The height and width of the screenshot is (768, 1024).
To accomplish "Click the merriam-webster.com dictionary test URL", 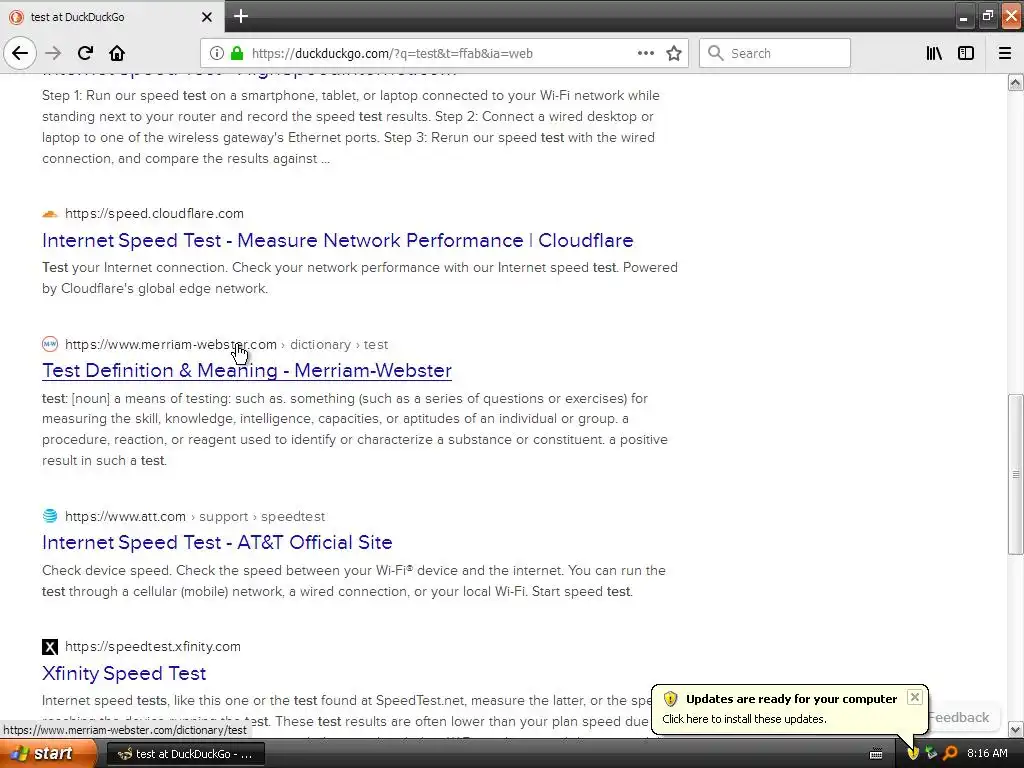I will point(226,344).
